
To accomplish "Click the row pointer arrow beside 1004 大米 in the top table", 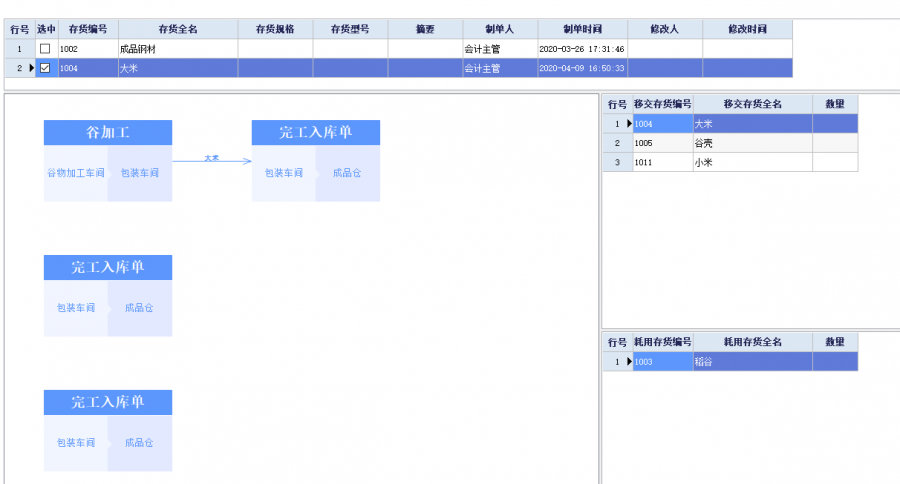I will [31, 68].
